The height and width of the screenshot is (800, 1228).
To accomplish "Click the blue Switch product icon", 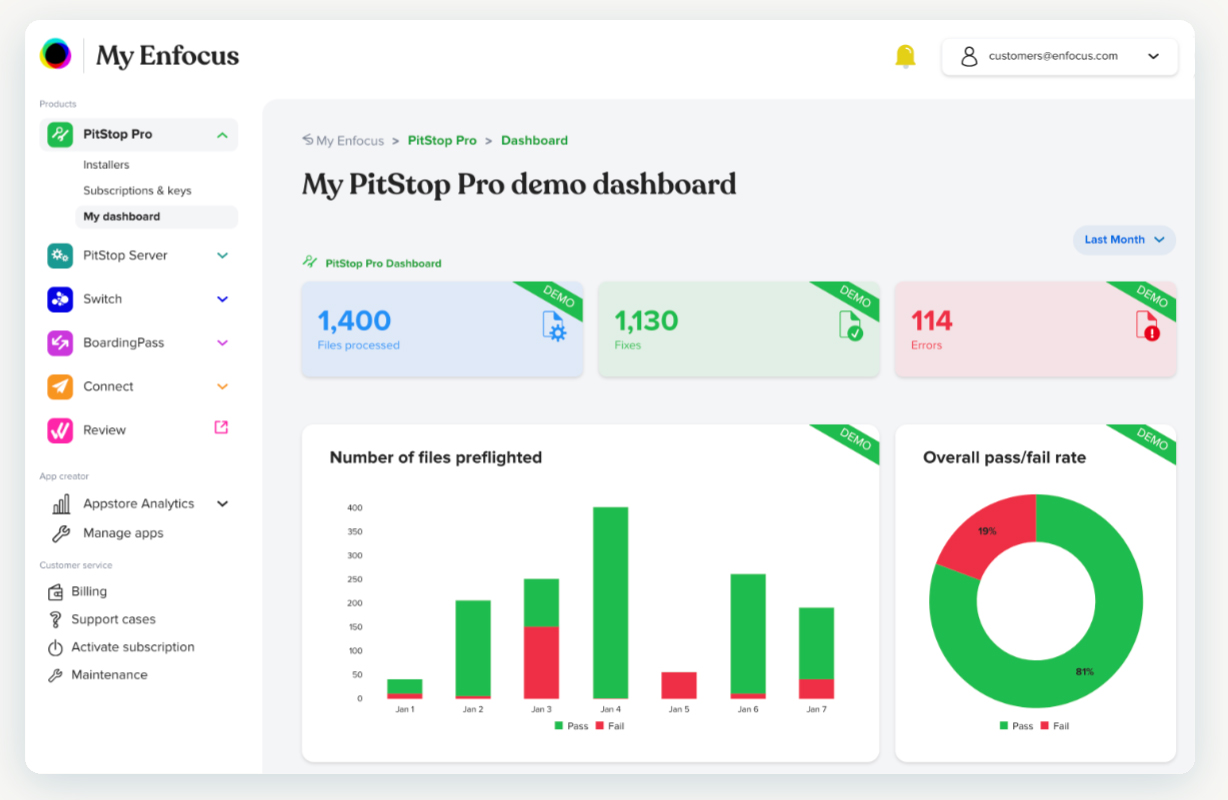I will click(x=60, y=299).
